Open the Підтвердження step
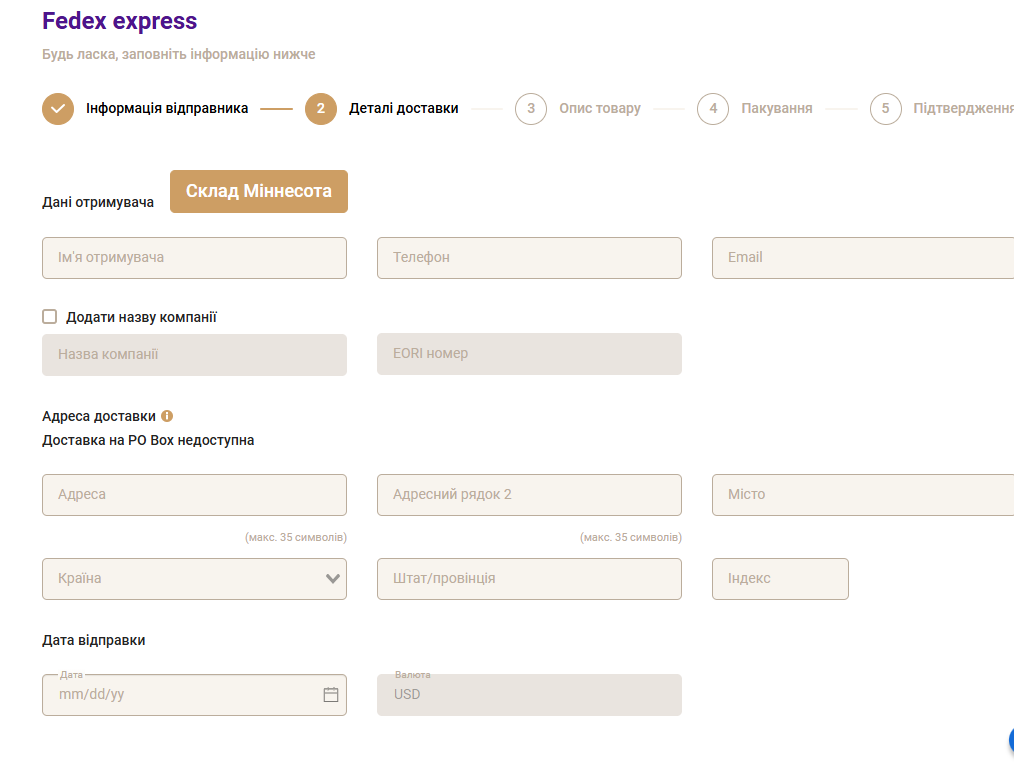Image resolution: width=1014 pixels, height=763 pixels. pyautogui.click(x=964, y=109)
